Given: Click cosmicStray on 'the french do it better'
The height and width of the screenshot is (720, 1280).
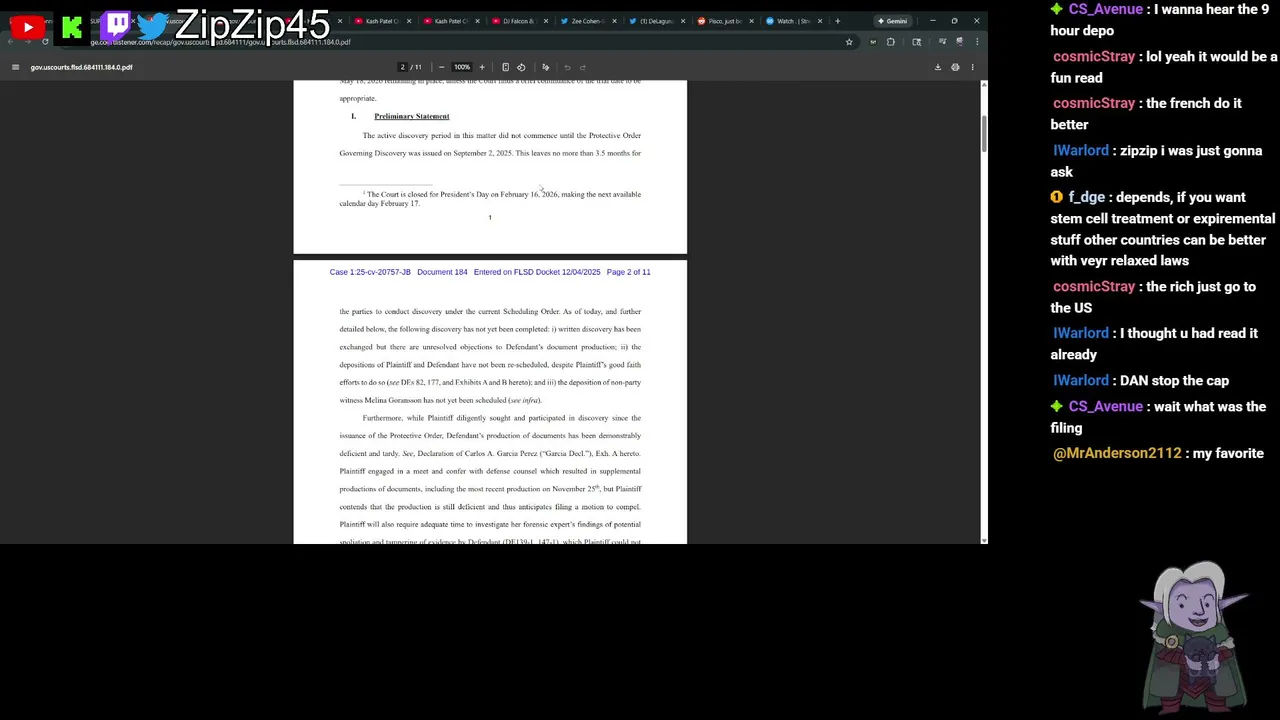Looking at the screenshot, I should 1094,104.
